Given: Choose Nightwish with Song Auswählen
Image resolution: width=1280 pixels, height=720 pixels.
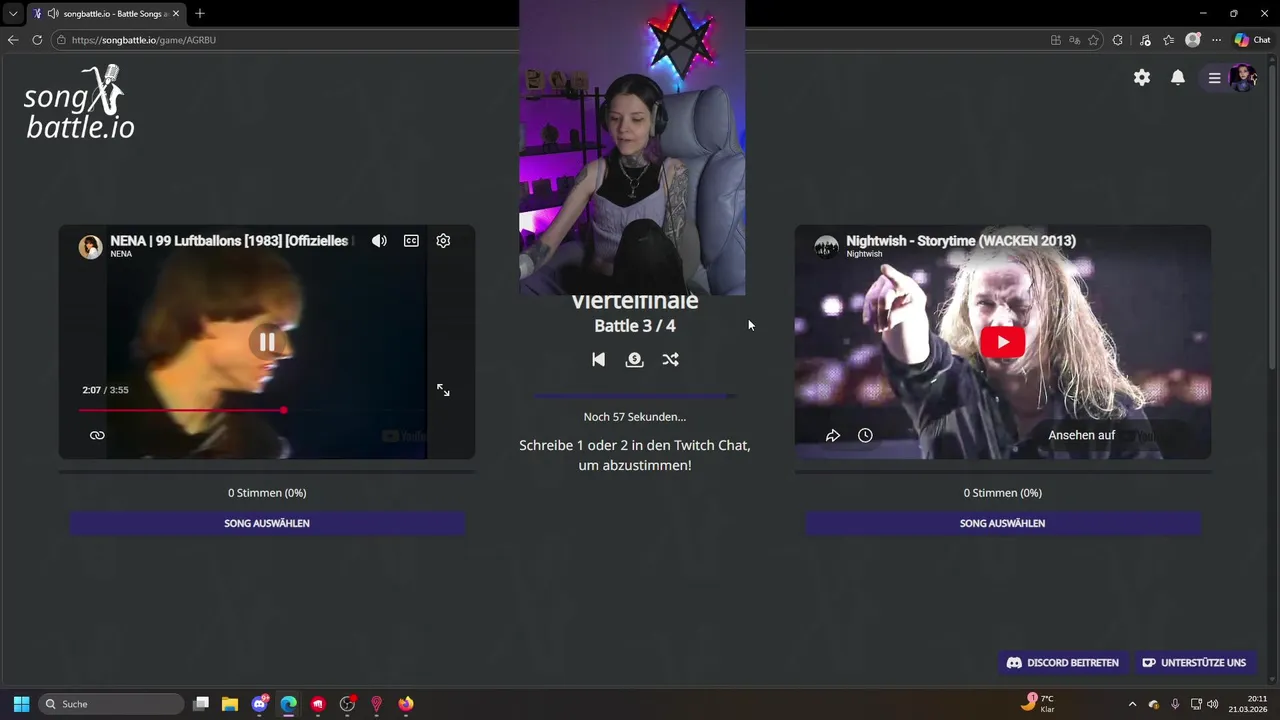Looking at the screenshot, I should 1003,523.
